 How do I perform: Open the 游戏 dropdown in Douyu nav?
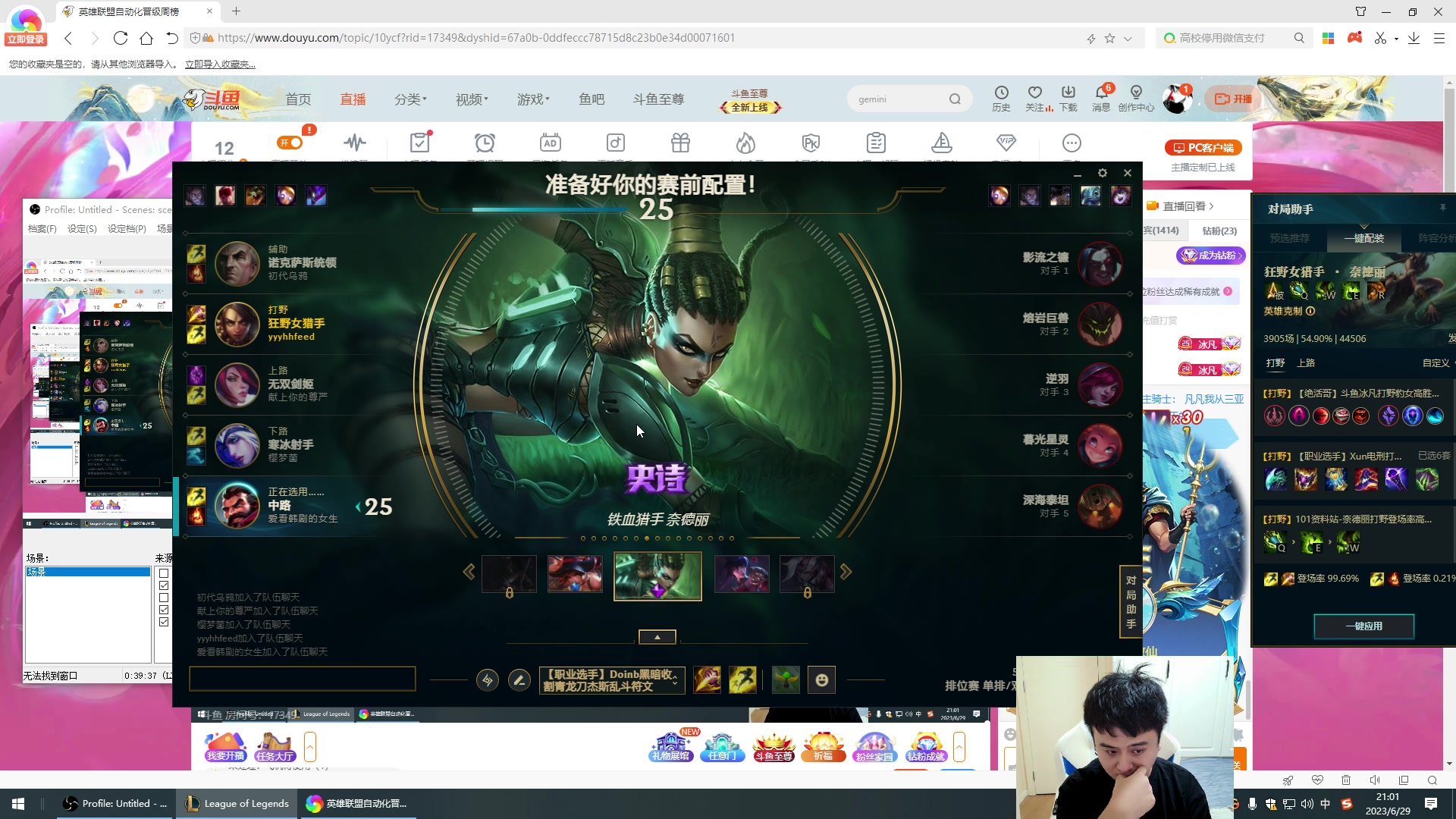[533, 99]
